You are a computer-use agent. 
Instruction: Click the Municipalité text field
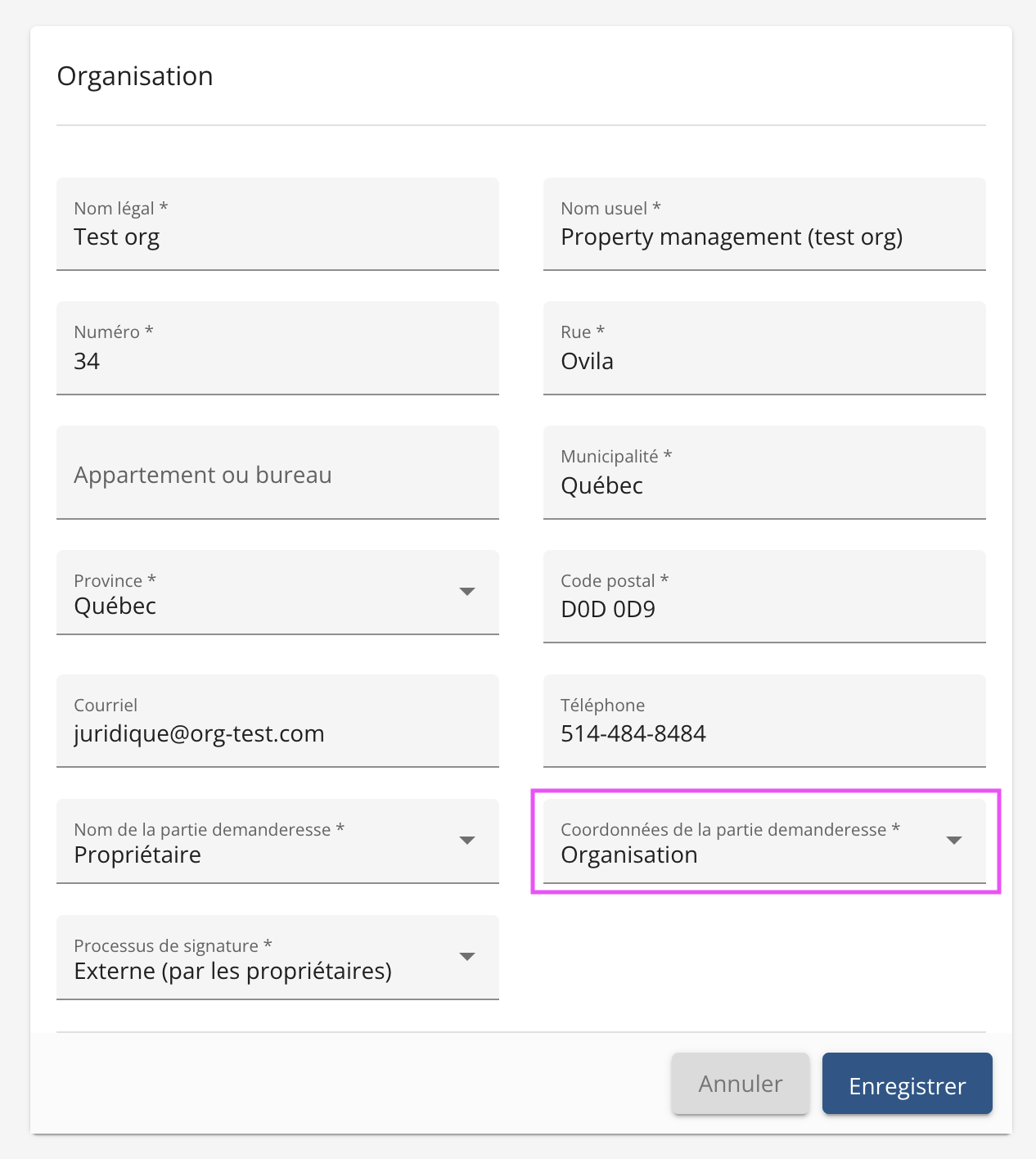tap(763, 485)
